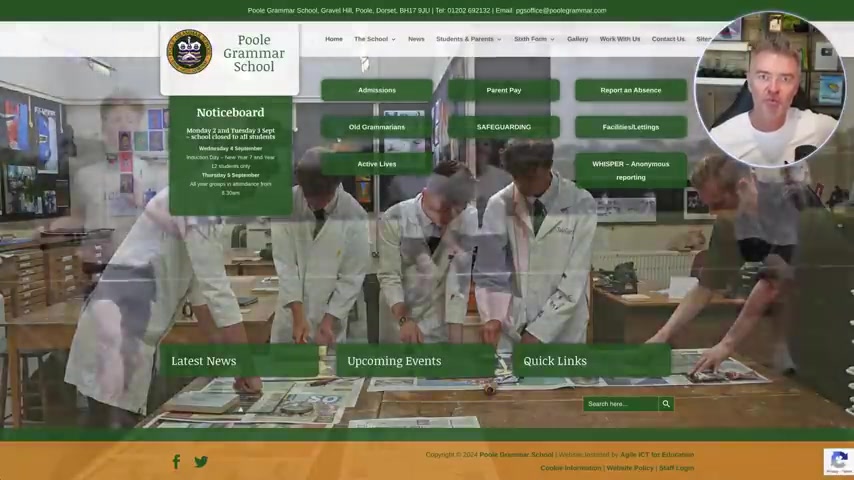
Task: Open the Contact Us menu item
Action: pyautogui.click(x=668, y=39)
